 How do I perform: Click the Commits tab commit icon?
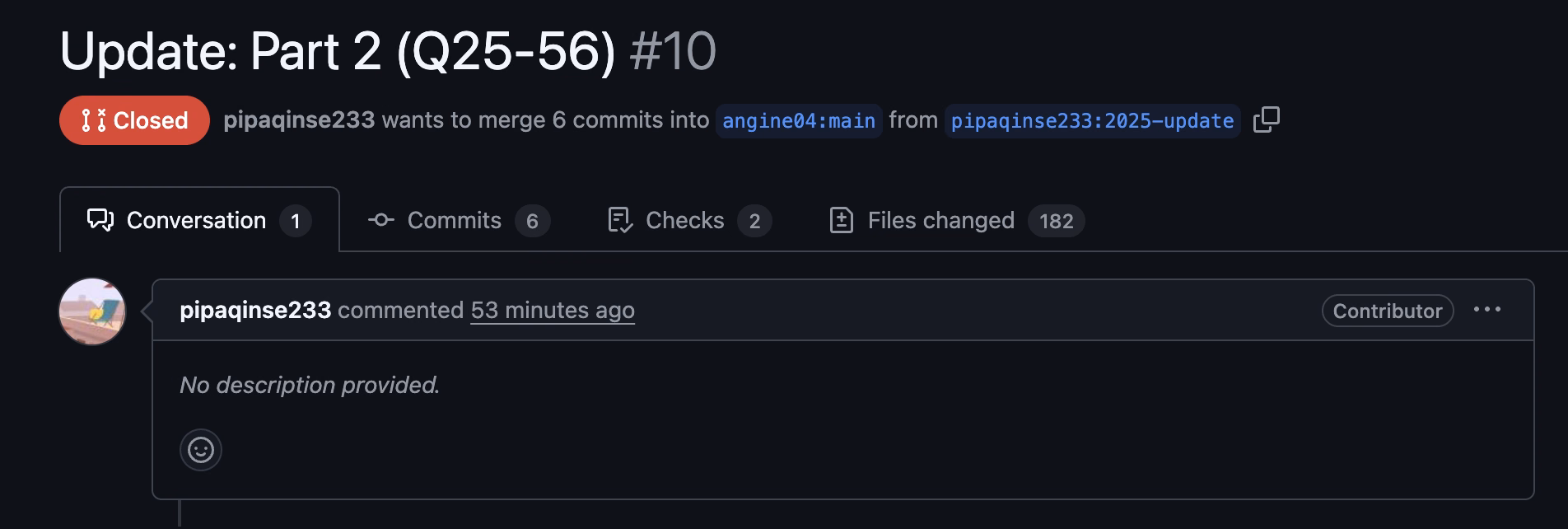[380, 220]
